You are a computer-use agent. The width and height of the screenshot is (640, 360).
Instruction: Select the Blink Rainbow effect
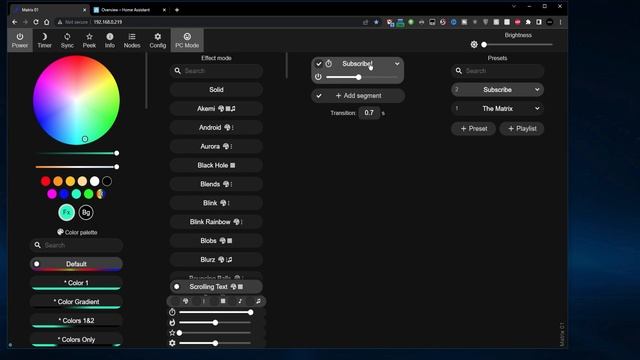pyautogui.click(x=216, y=222)
